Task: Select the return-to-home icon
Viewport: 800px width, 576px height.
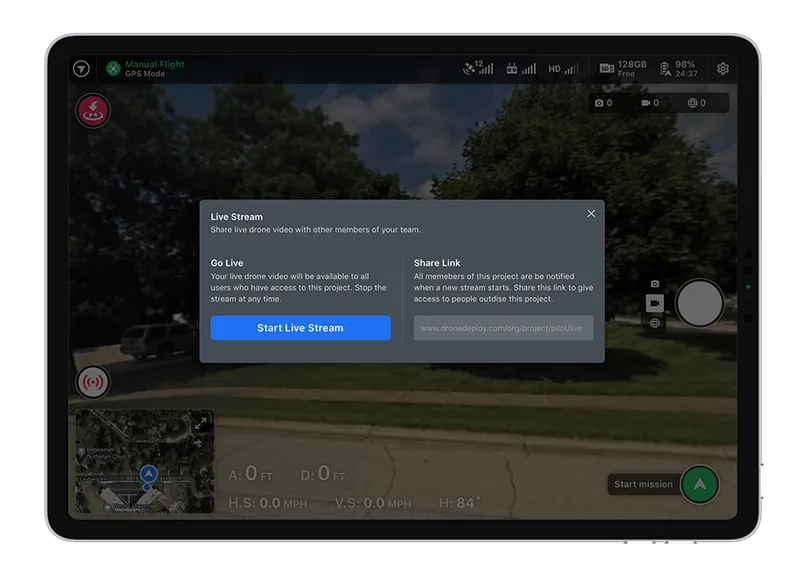Action: (x=92, y=110)
